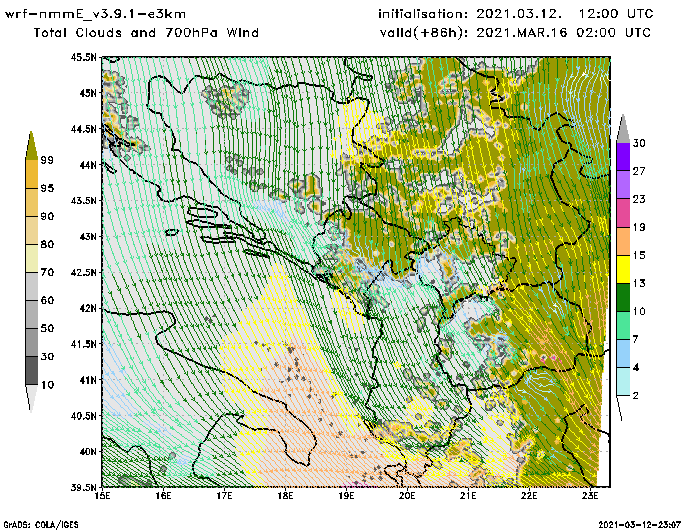The width and height of the screenshot is (700, 530).
Task: Click the GrADS: COLA/IGES footer text
Action: (x=41, y=525)
